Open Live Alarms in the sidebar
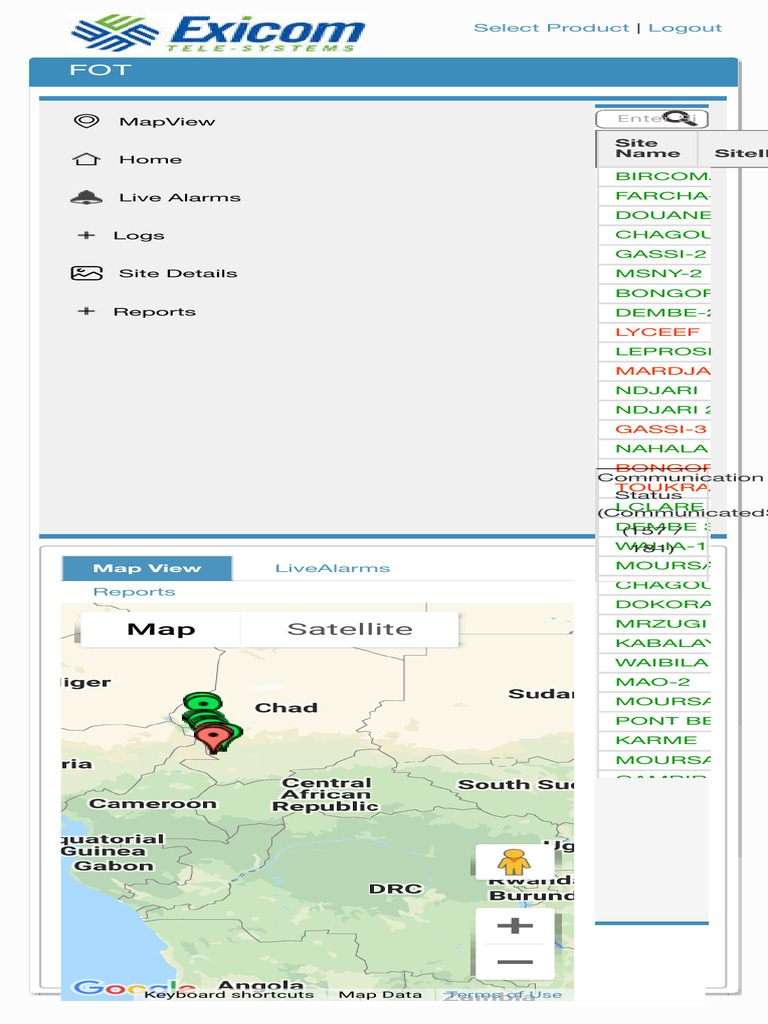Image resolution: width=768 pixels, height=1024 pixels. [180, 197]
